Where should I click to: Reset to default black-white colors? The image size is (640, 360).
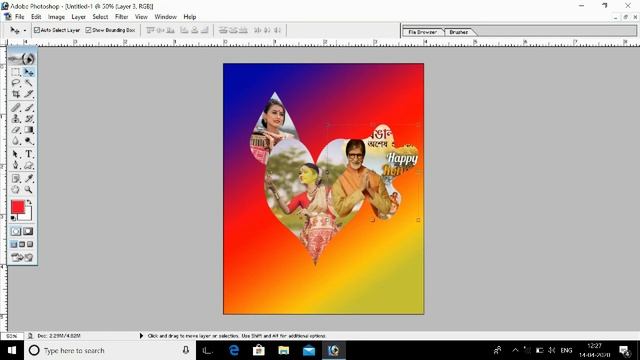pos(13,218)
